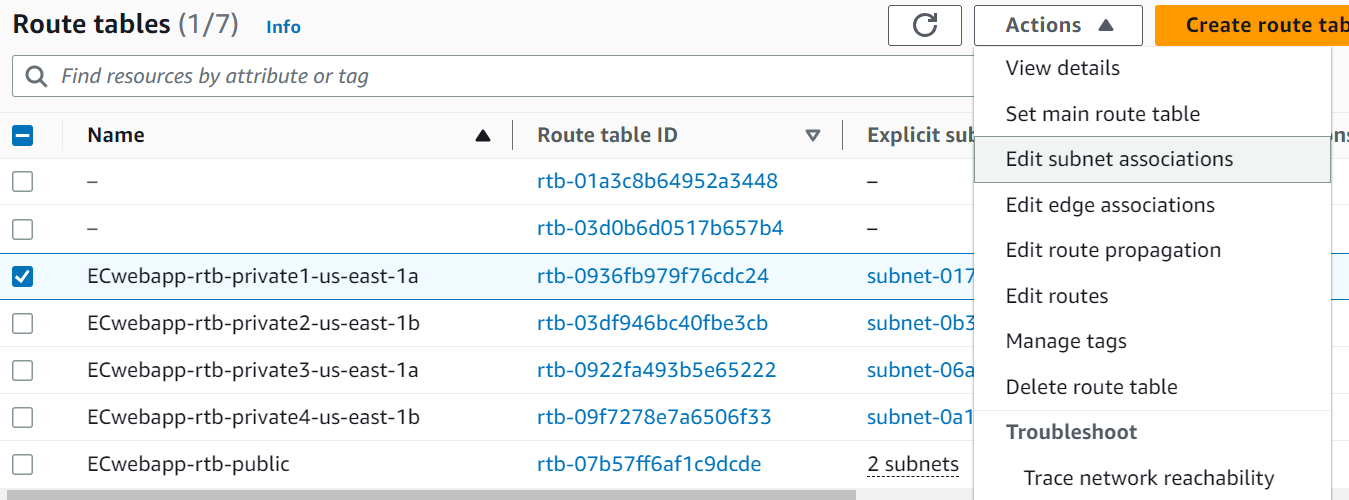Uncheck ECwebapp-rtb-private1-us-east-1a row checkbox
The width and height of the screenshot is (1349, 500).
pos(22,277)
